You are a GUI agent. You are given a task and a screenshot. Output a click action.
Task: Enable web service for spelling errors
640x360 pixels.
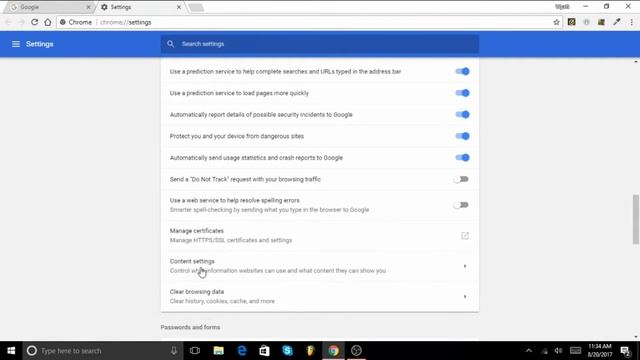tap(461, 205)
